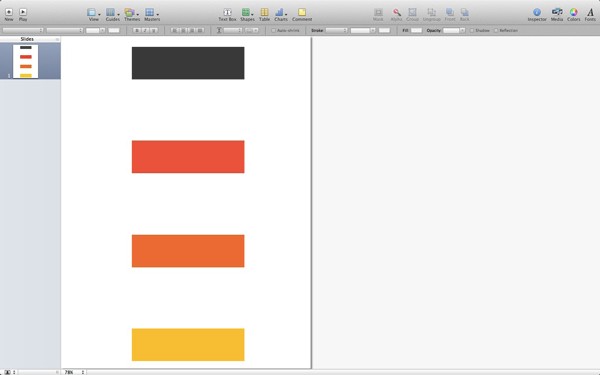Open the slide navigator size menu at bottom-left
The image size is (600, 375).
tap(10, 372)
